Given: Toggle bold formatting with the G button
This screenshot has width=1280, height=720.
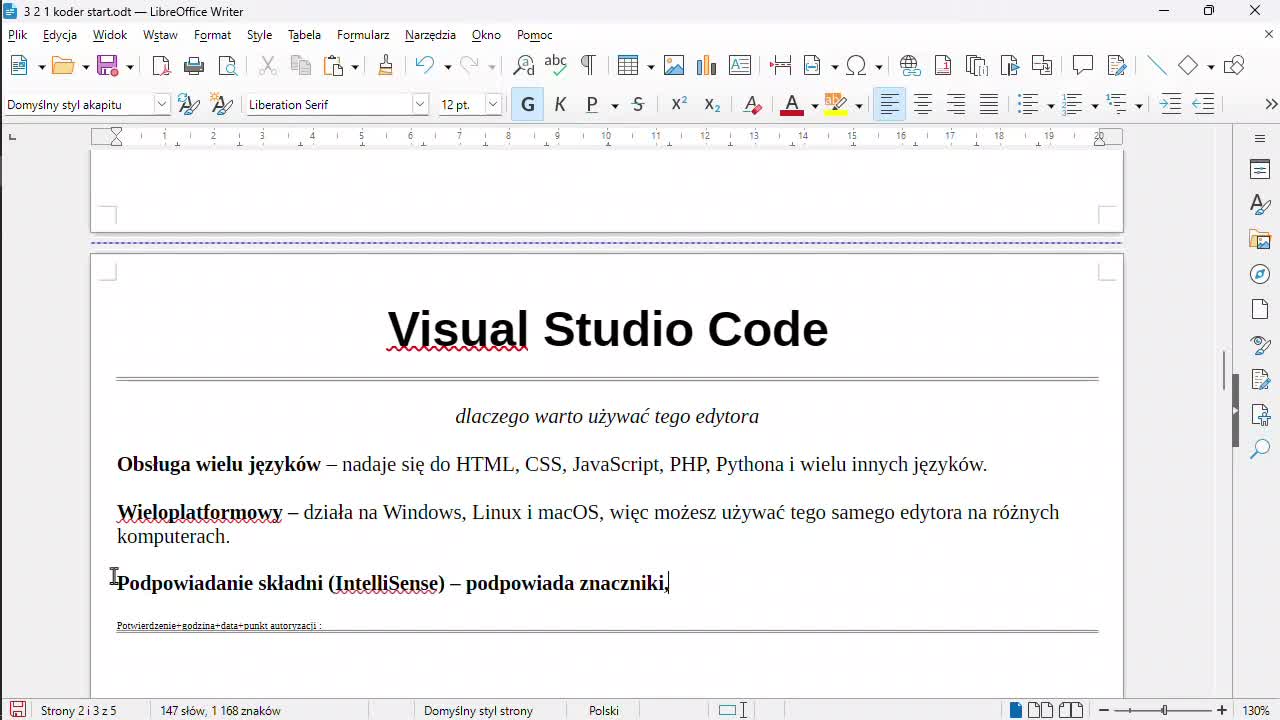Looking at the screenshot, I should [x=527, y=104].
